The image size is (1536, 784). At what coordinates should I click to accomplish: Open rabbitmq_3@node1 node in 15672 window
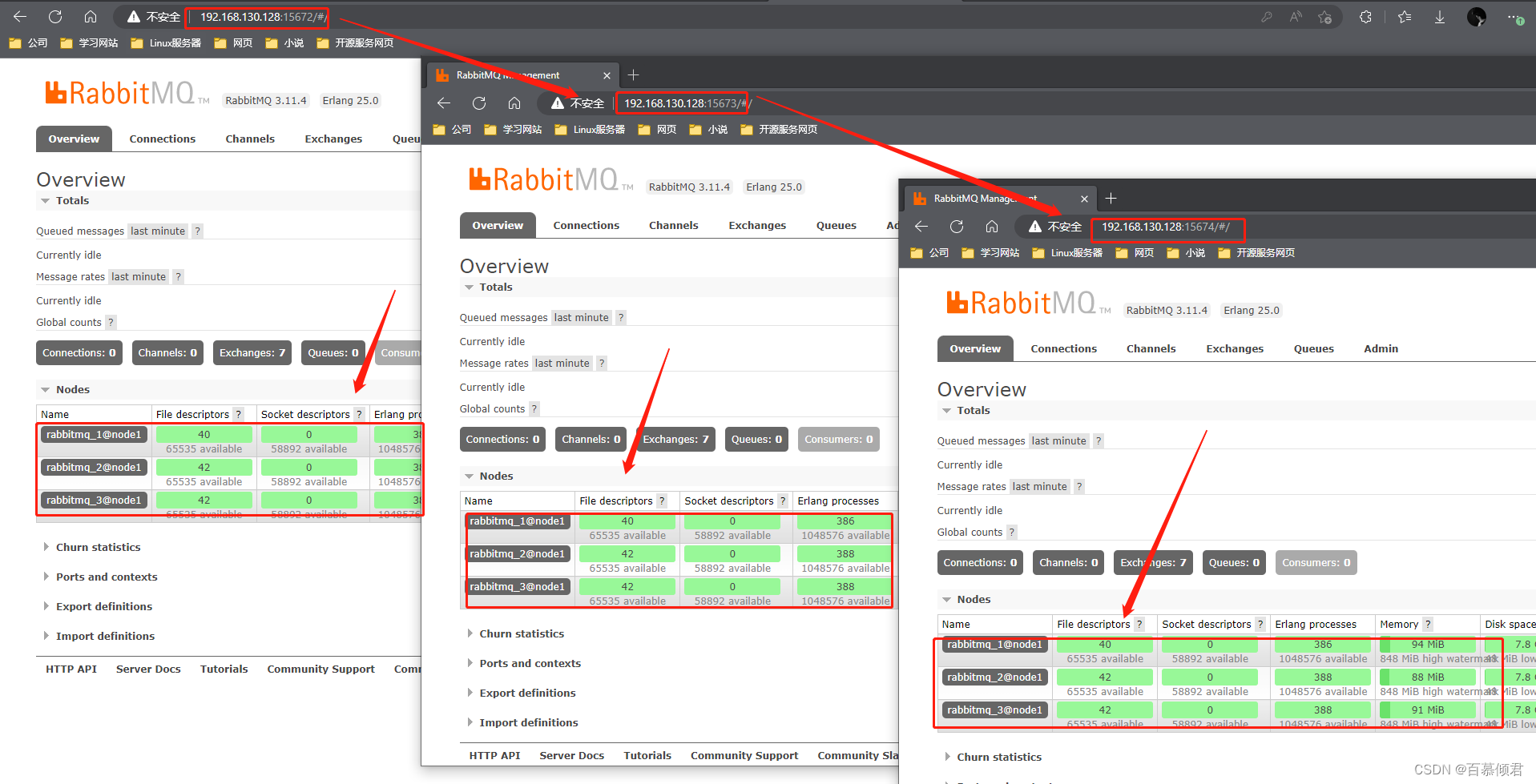click(94, 501)
